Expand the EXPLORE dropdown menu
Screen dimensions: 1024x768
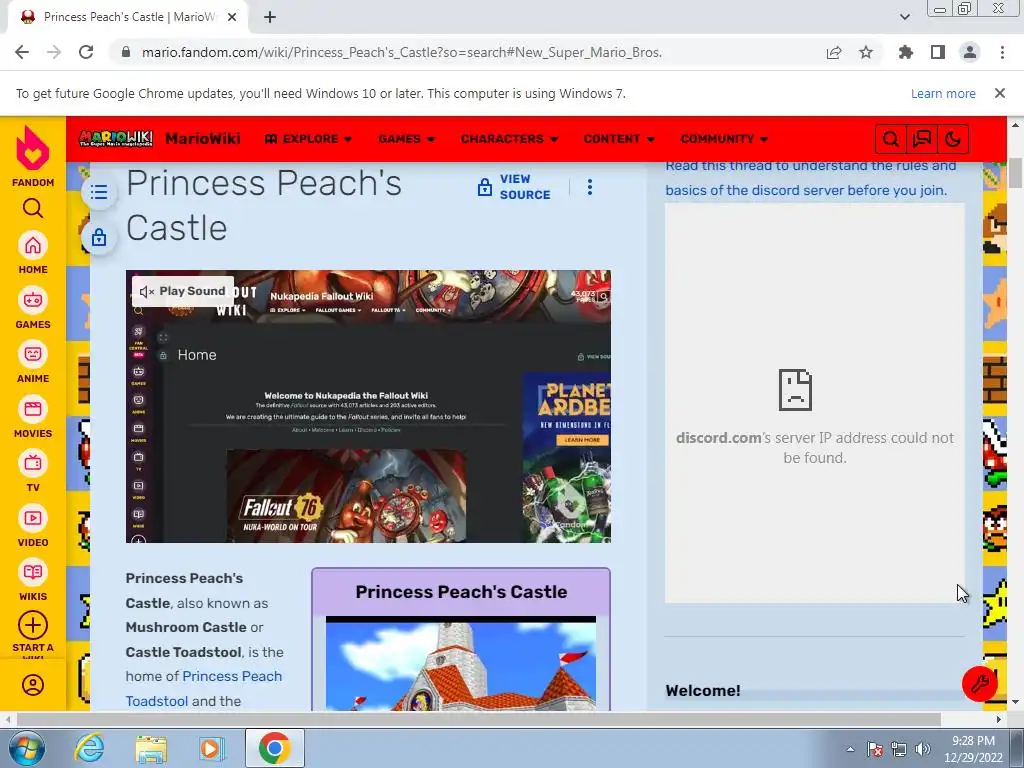[308, 139]
